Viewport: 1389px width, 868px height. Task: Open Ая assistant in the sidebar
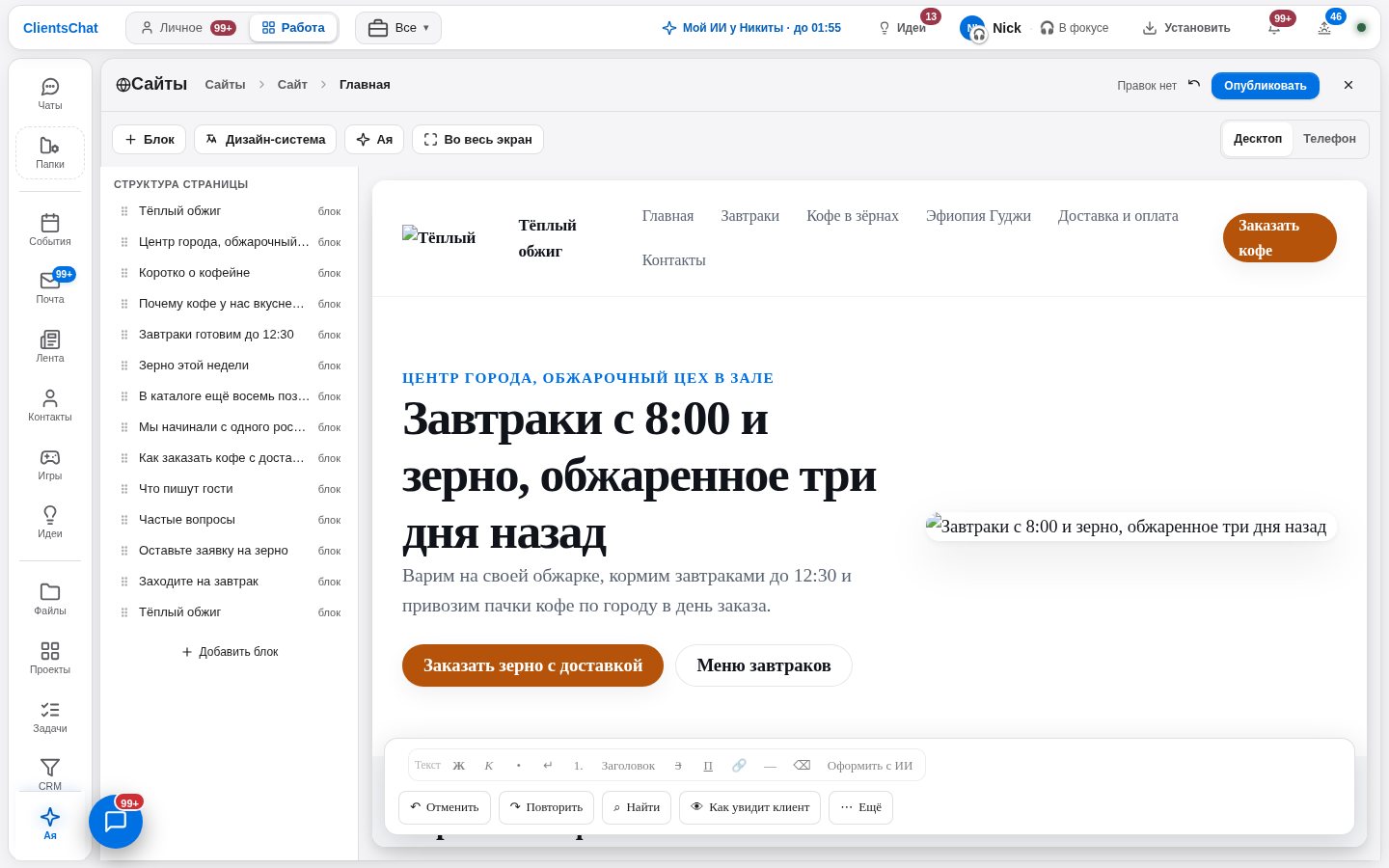50,824
